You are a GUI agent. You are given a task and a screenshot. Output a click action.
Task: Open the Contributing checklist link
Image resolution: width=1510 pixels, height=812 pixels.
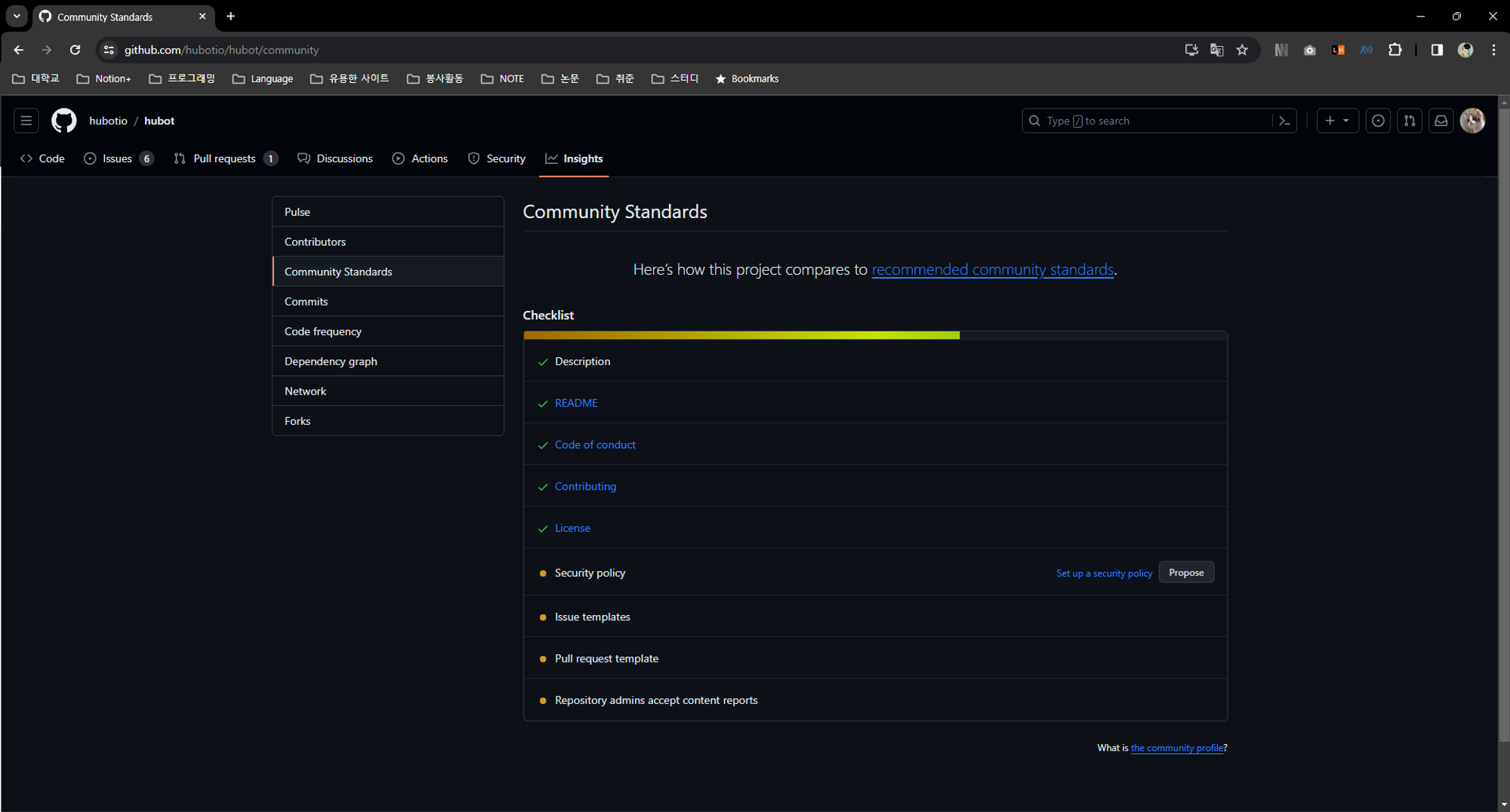coord(585,486)
